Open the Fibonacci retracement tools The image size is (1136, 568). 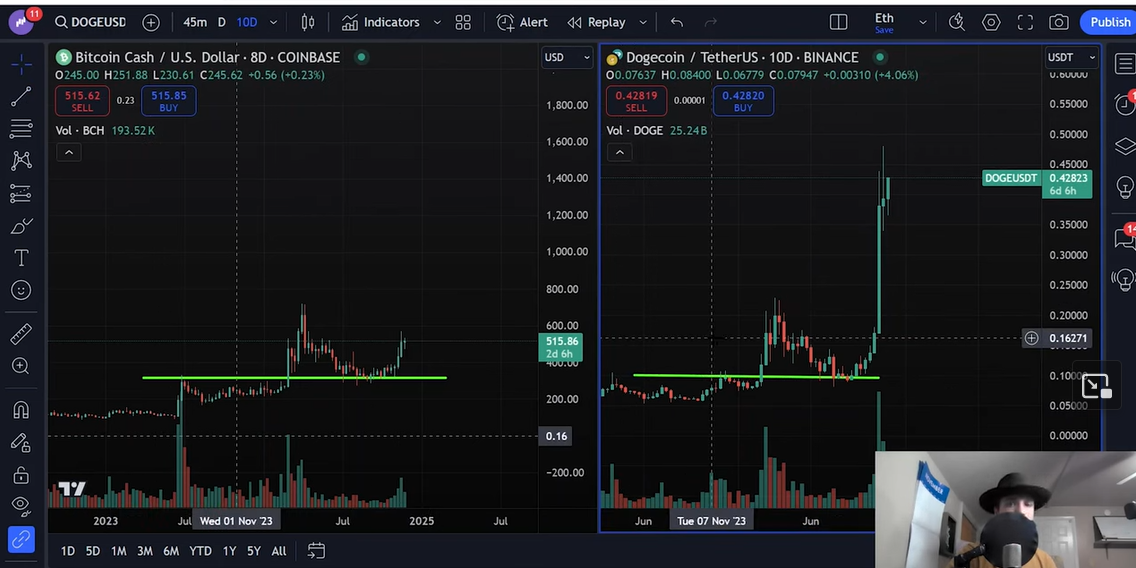21,129
